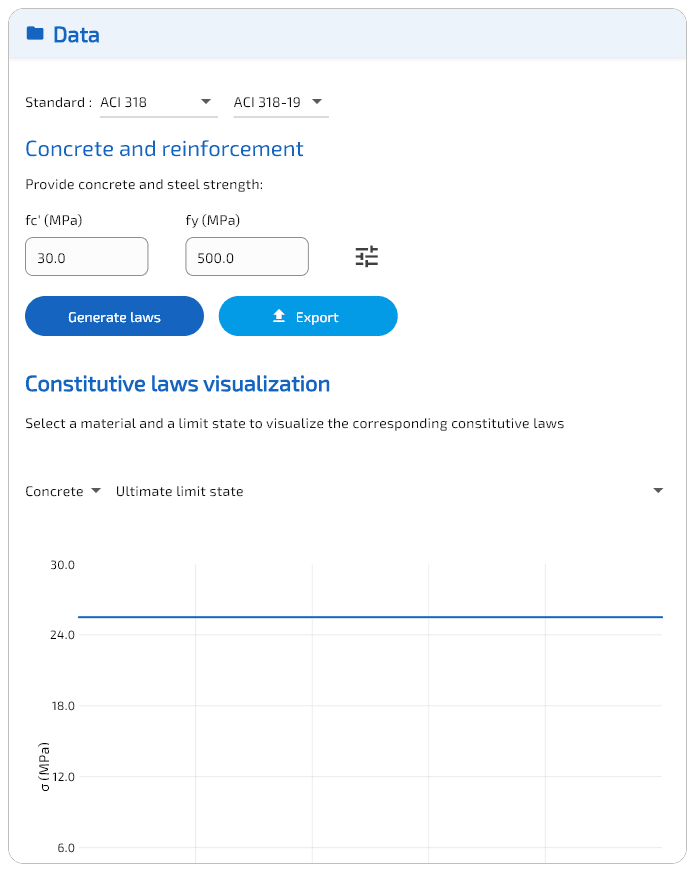Click the 30.0 y-axis tick label
The height and width of the screenshot is (869, 692).
coord(63,565)
